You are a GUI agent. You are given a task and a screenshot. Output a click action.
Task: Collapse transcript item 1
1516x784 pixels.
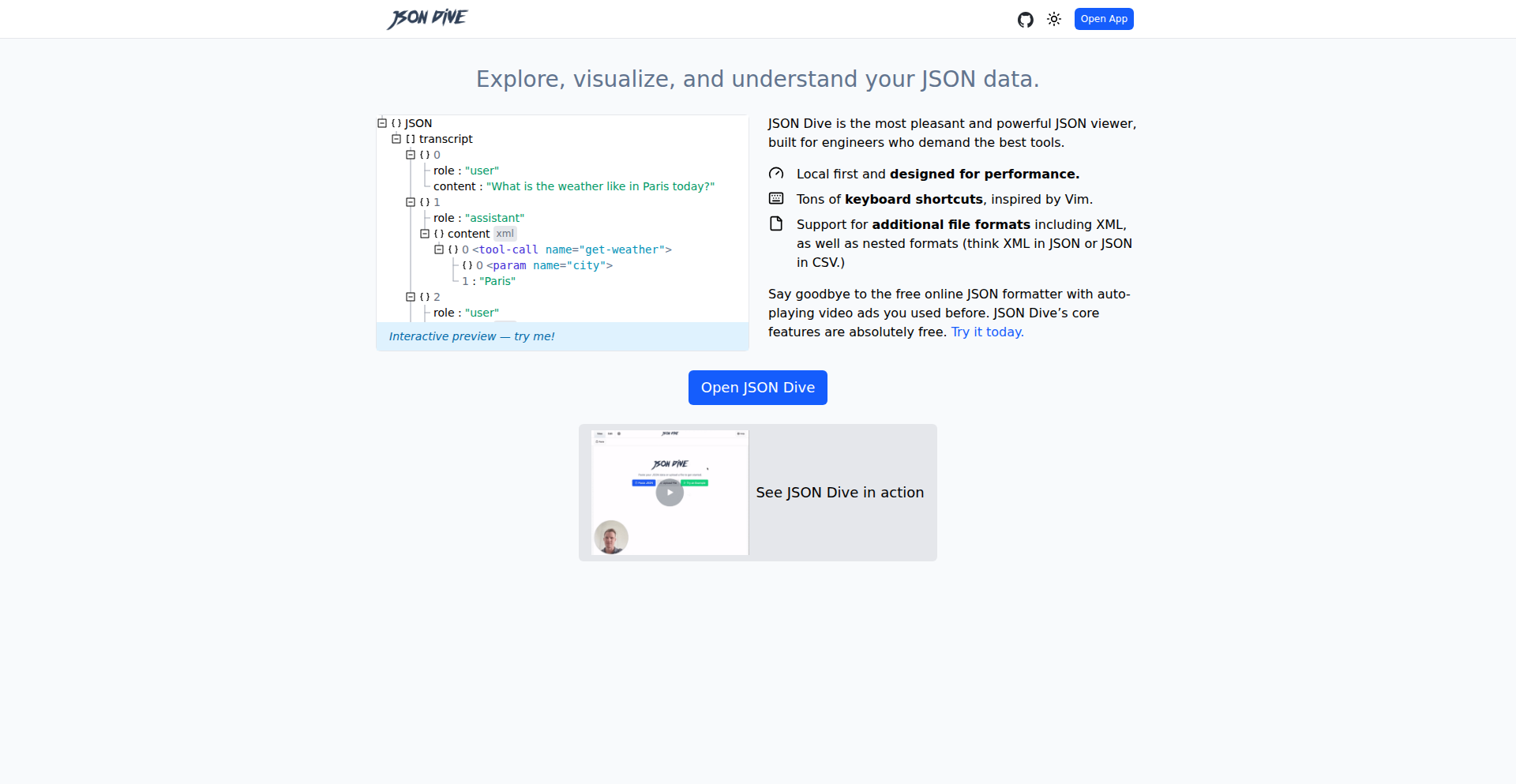(x=411, y=202)
